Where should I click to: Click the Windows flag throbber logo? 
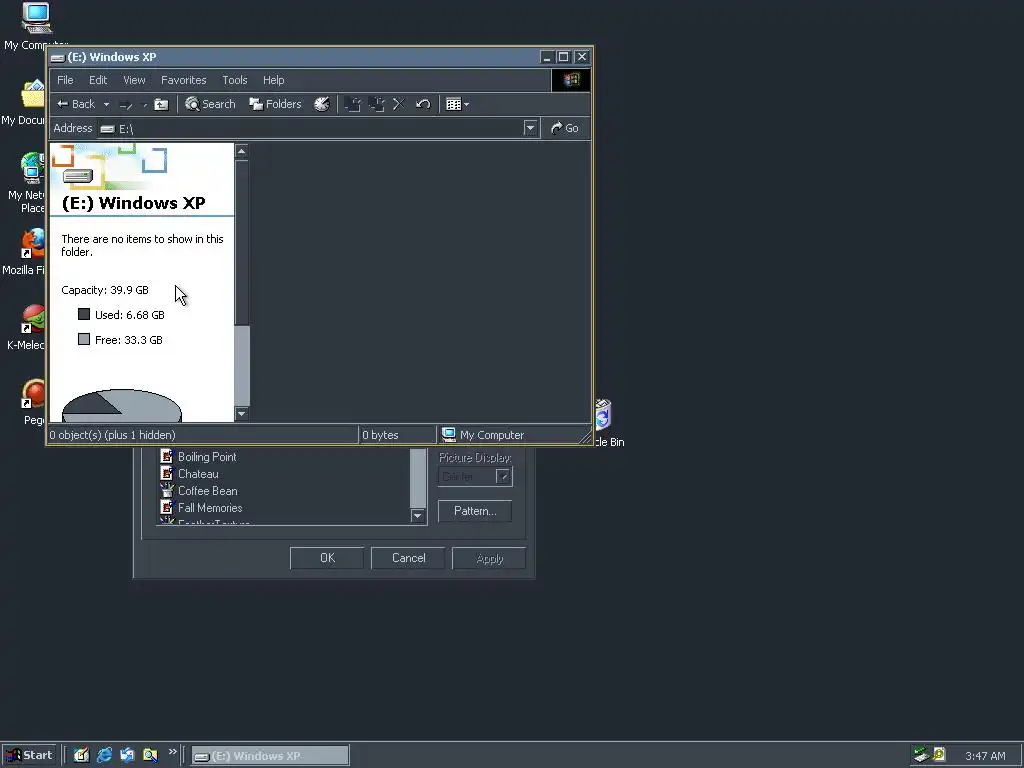(x=571, y=80)
